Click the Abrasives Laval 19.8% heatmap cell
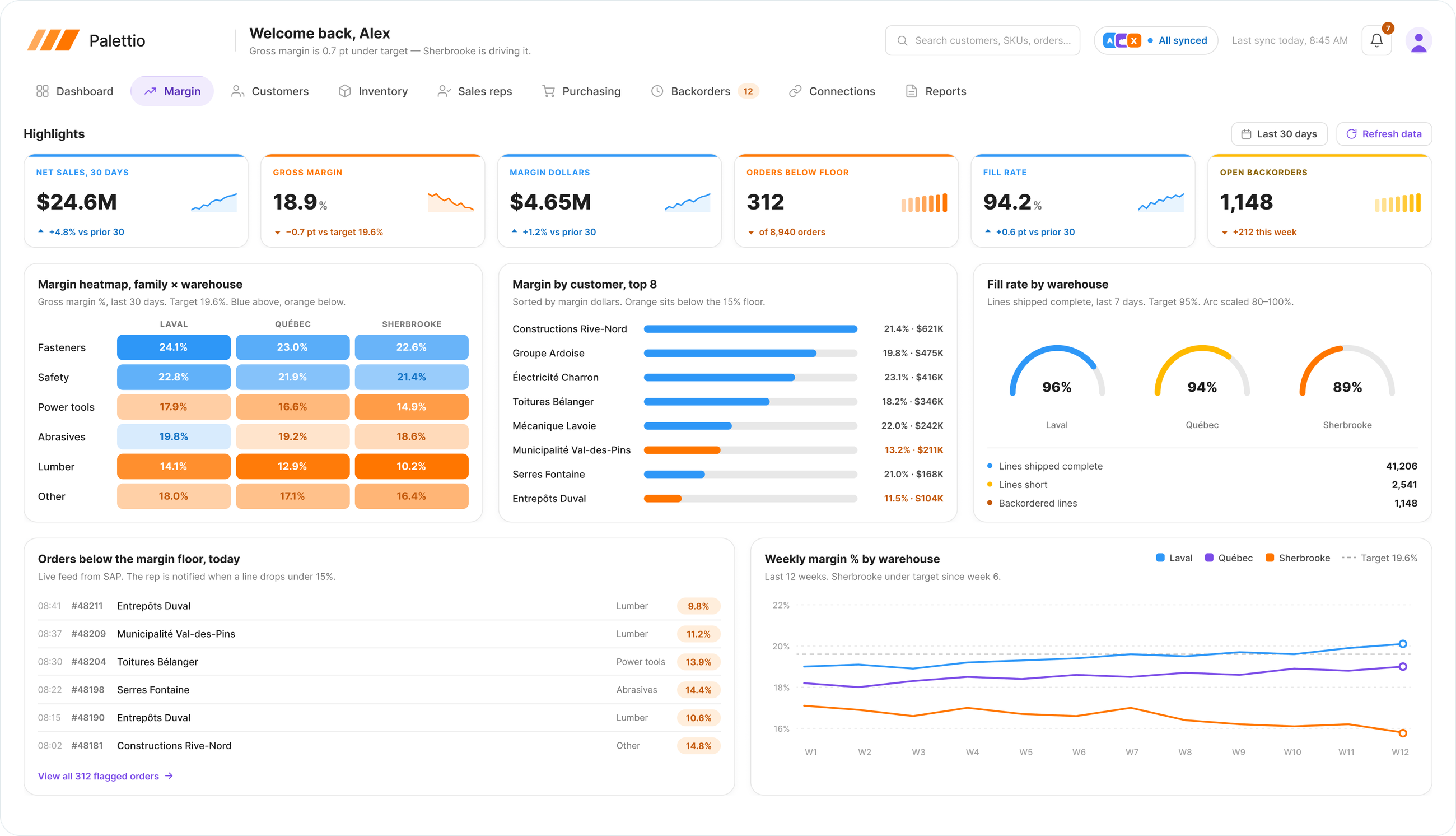The image size is (1456, 836). click(173, 436)
